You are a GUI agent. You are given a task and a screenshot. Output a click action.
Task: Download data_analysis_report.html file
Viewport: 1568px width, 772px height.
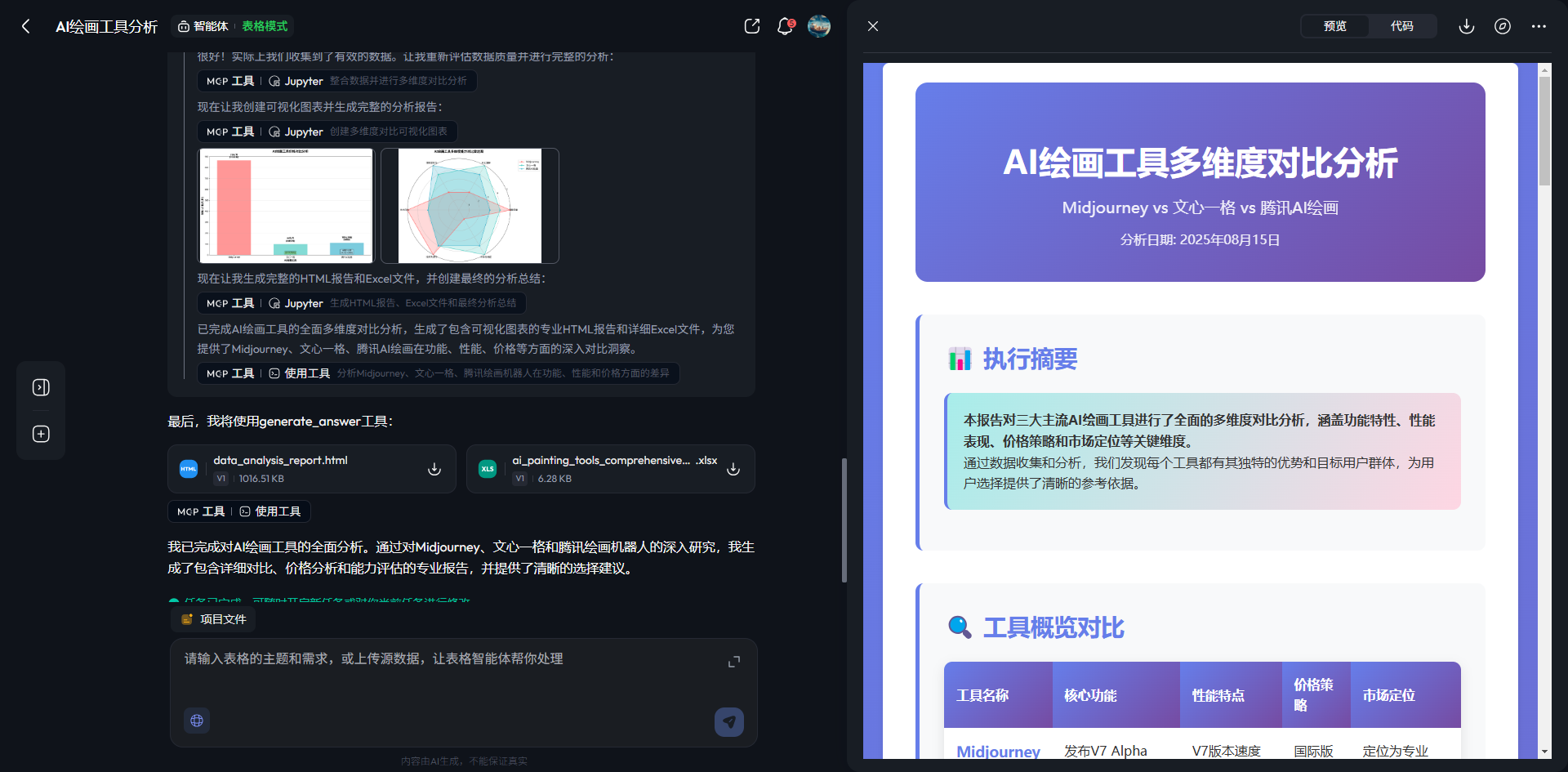pos(434,469)
